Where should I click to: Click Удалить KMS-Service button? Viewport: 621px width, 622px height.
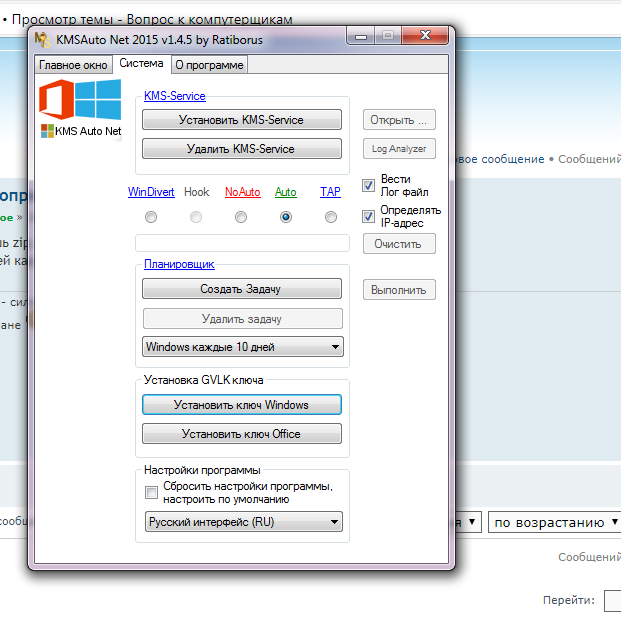(x=242, y=149)
